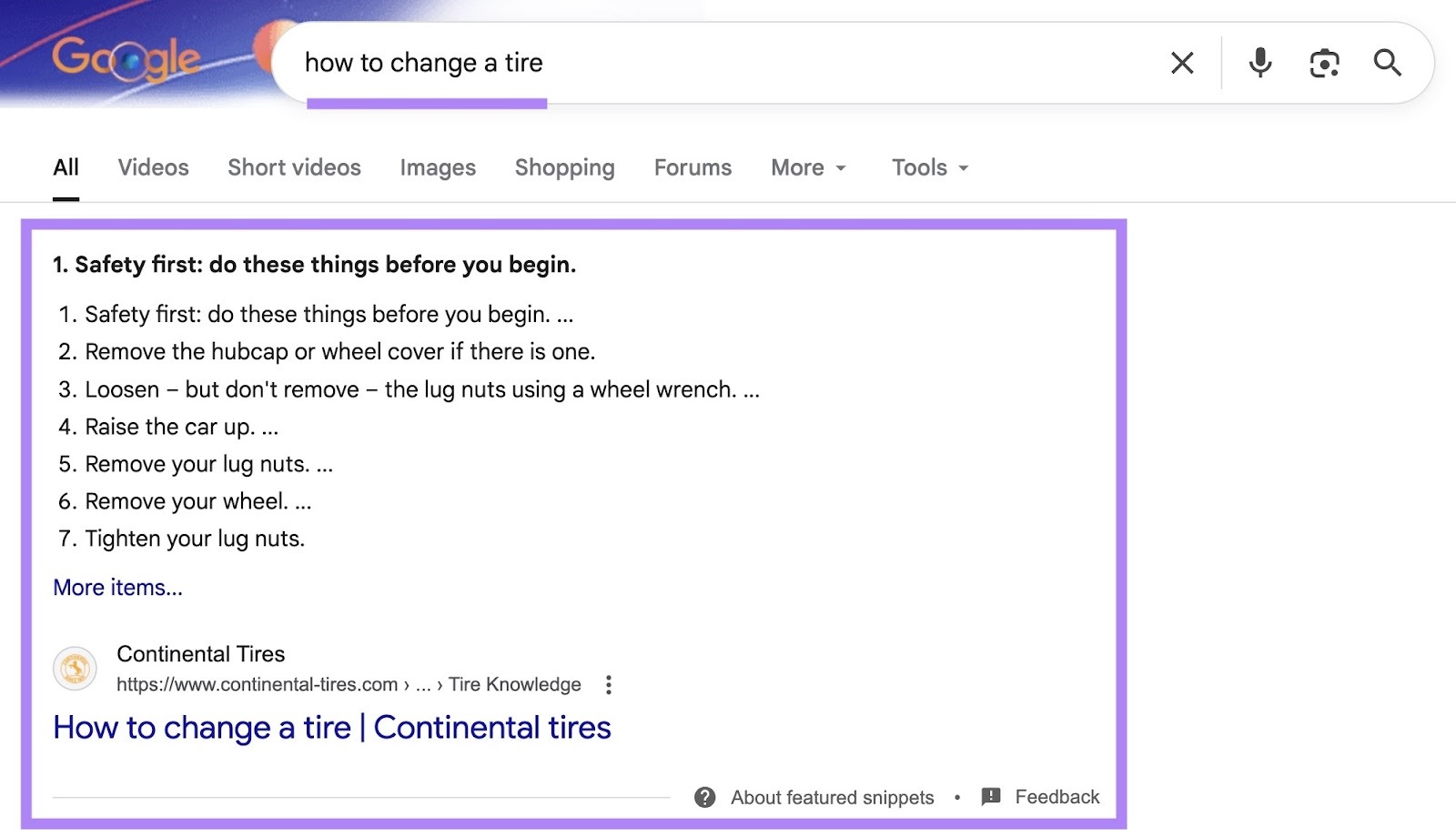Image resolution: width=1456 pixels, height=837 pixels.
Task: Click the question mark icon near About featured snippets
Action: coord(705,797)
